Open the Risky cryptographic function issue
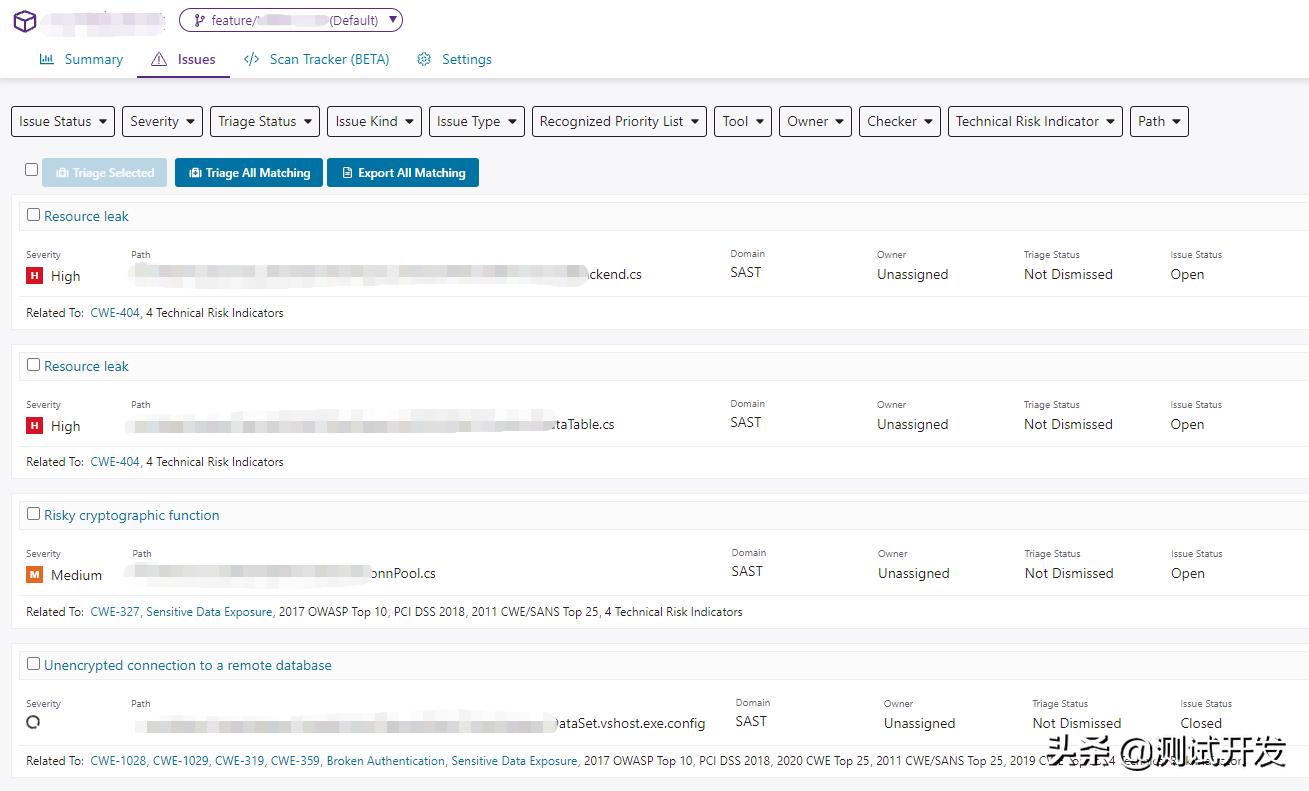Viewport: 1309px width, 791px height. (132, 515)
